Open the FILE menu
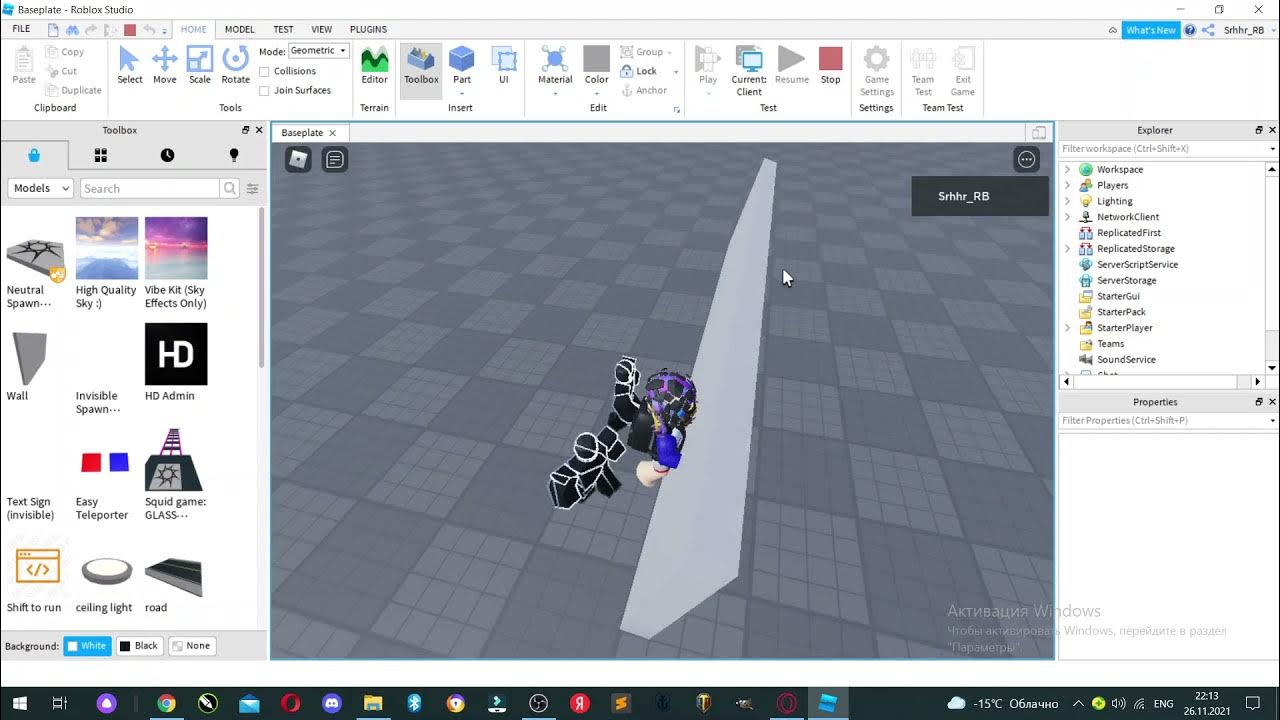Image resolution: width=1280 pixels, height=720 pixels. (x=21, y=29)
